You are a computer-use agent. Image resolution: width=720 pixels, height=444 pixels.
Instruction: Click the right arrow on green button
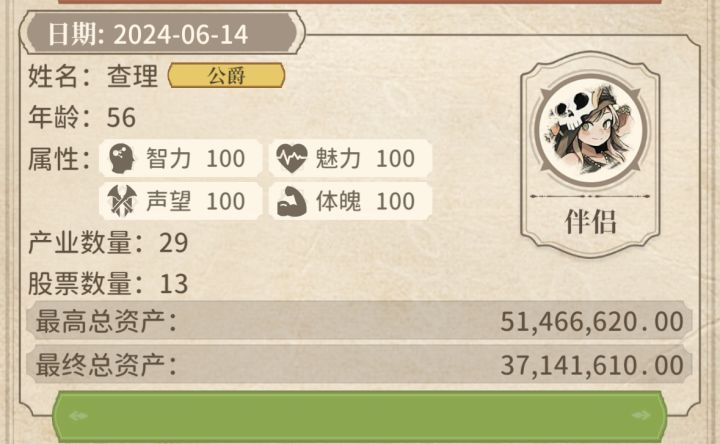click(641, 416)
